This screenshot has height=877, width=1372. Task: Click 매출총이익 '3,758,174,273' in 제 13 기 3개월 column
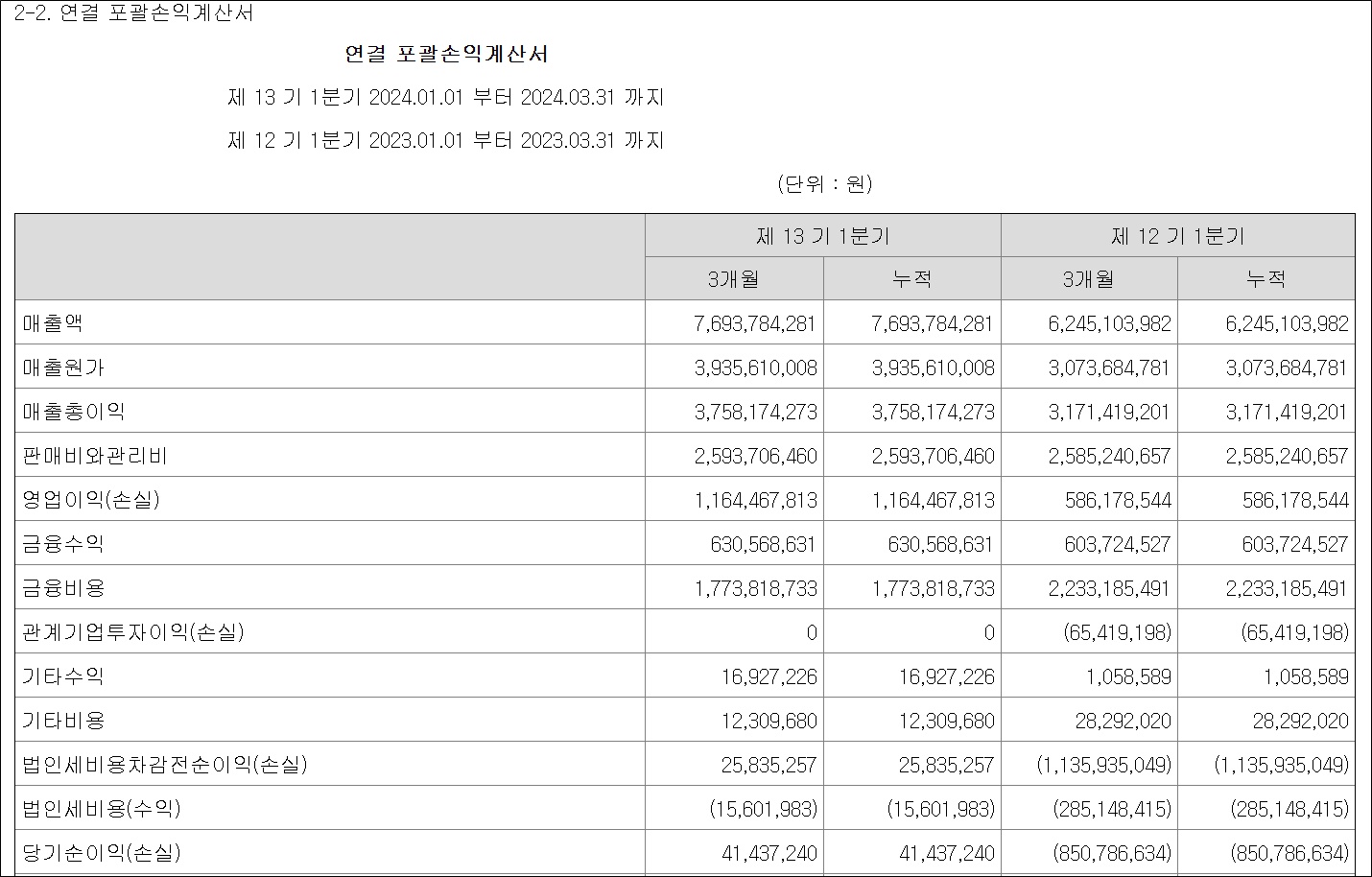754,413
